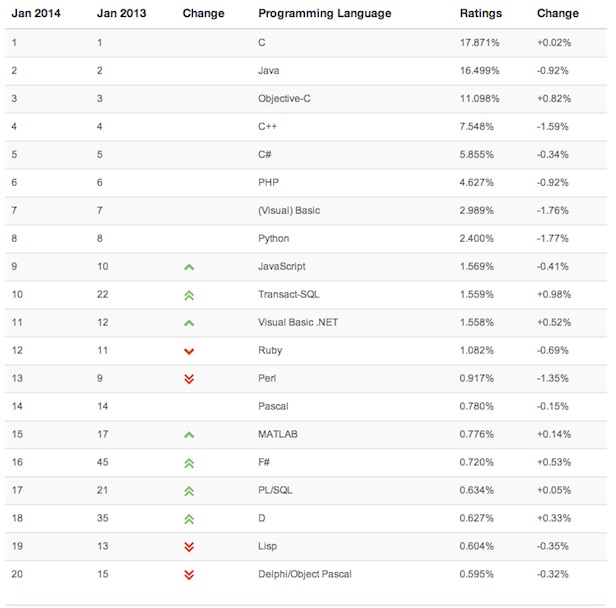This screenshot has height=608, width=616.
Task: Click the Ratings column header
Action: click(480, 14)
